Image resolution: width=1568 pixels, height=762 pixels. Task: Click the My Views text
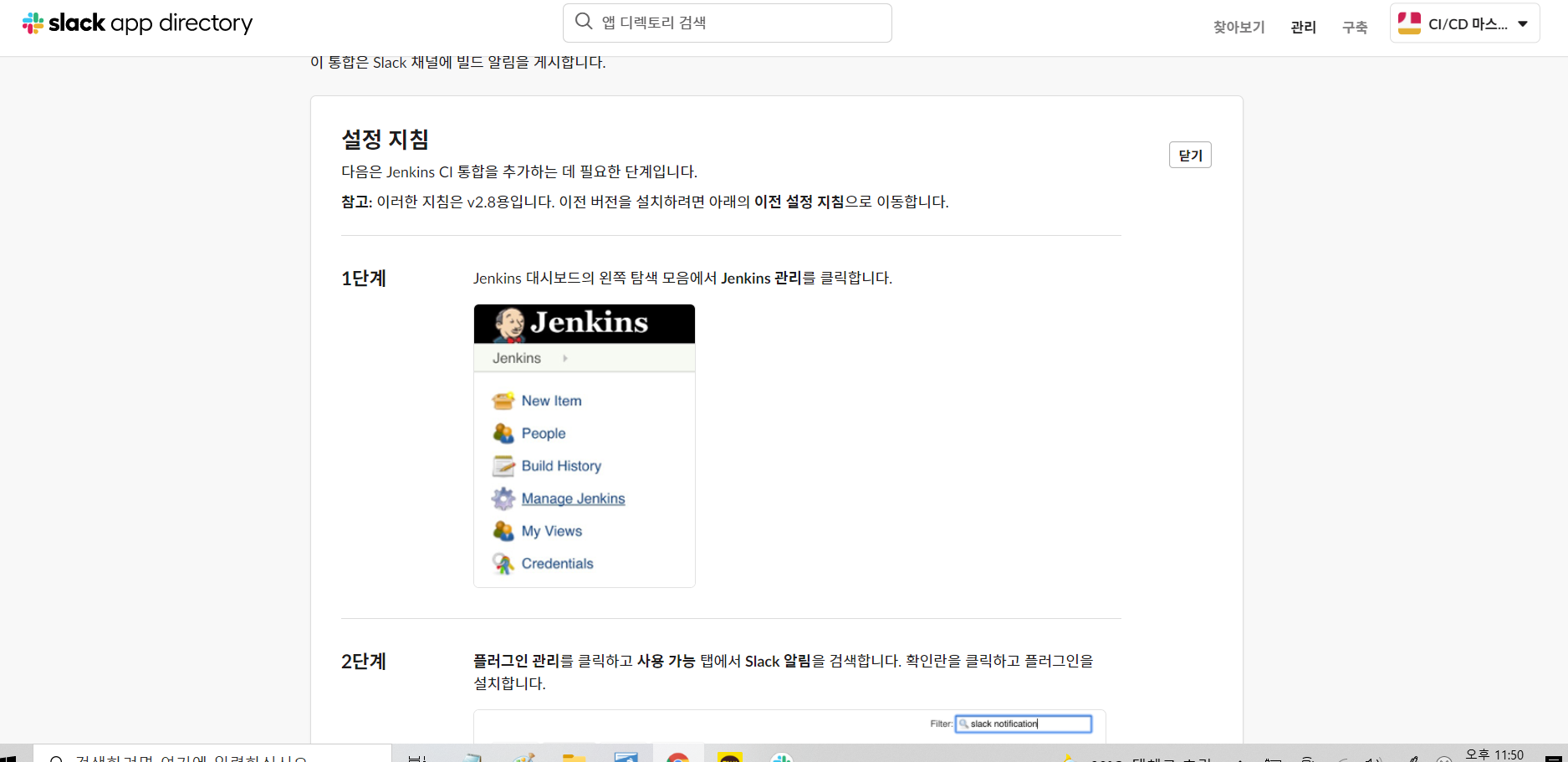click(x=551, y=531)
